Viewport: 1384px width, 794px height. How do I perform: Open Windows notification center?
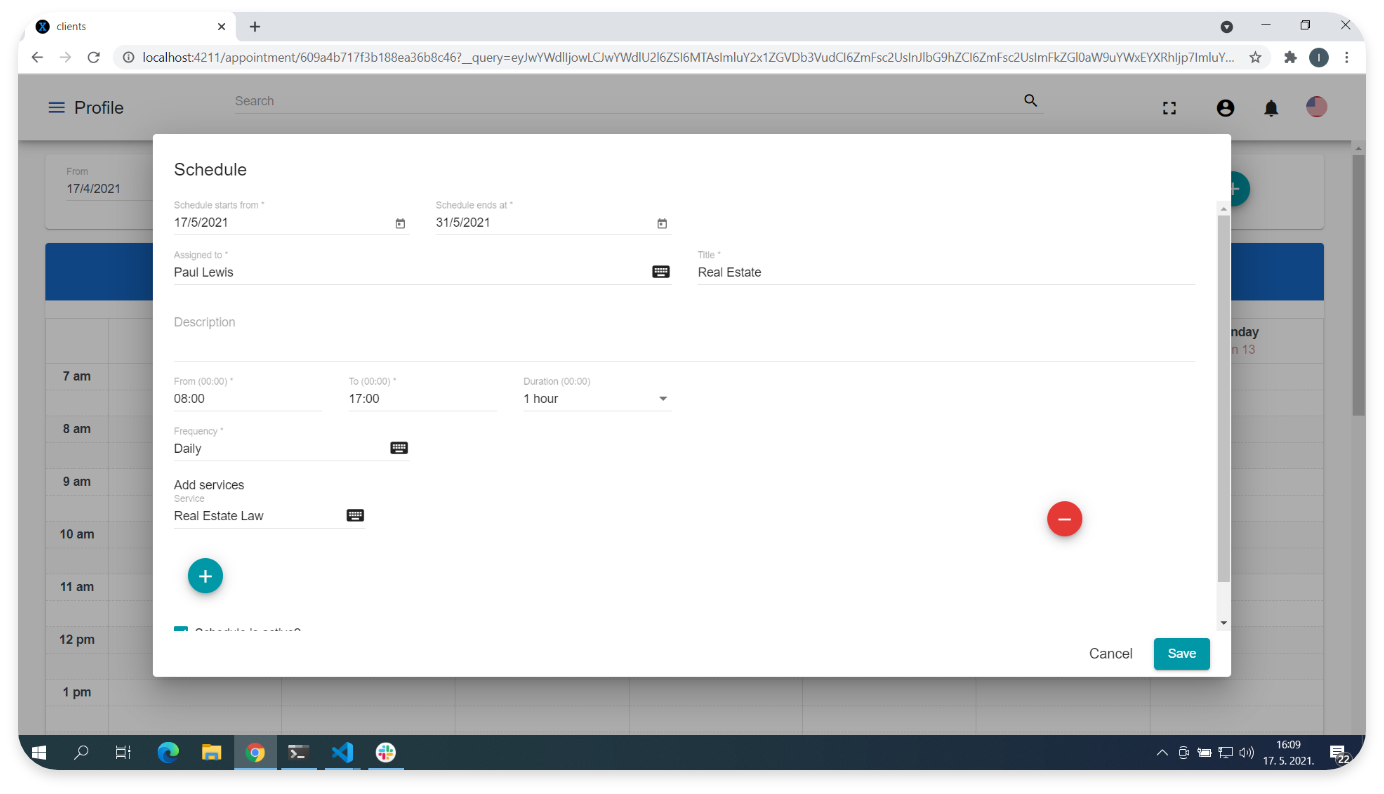click(x=1338, y=753)
